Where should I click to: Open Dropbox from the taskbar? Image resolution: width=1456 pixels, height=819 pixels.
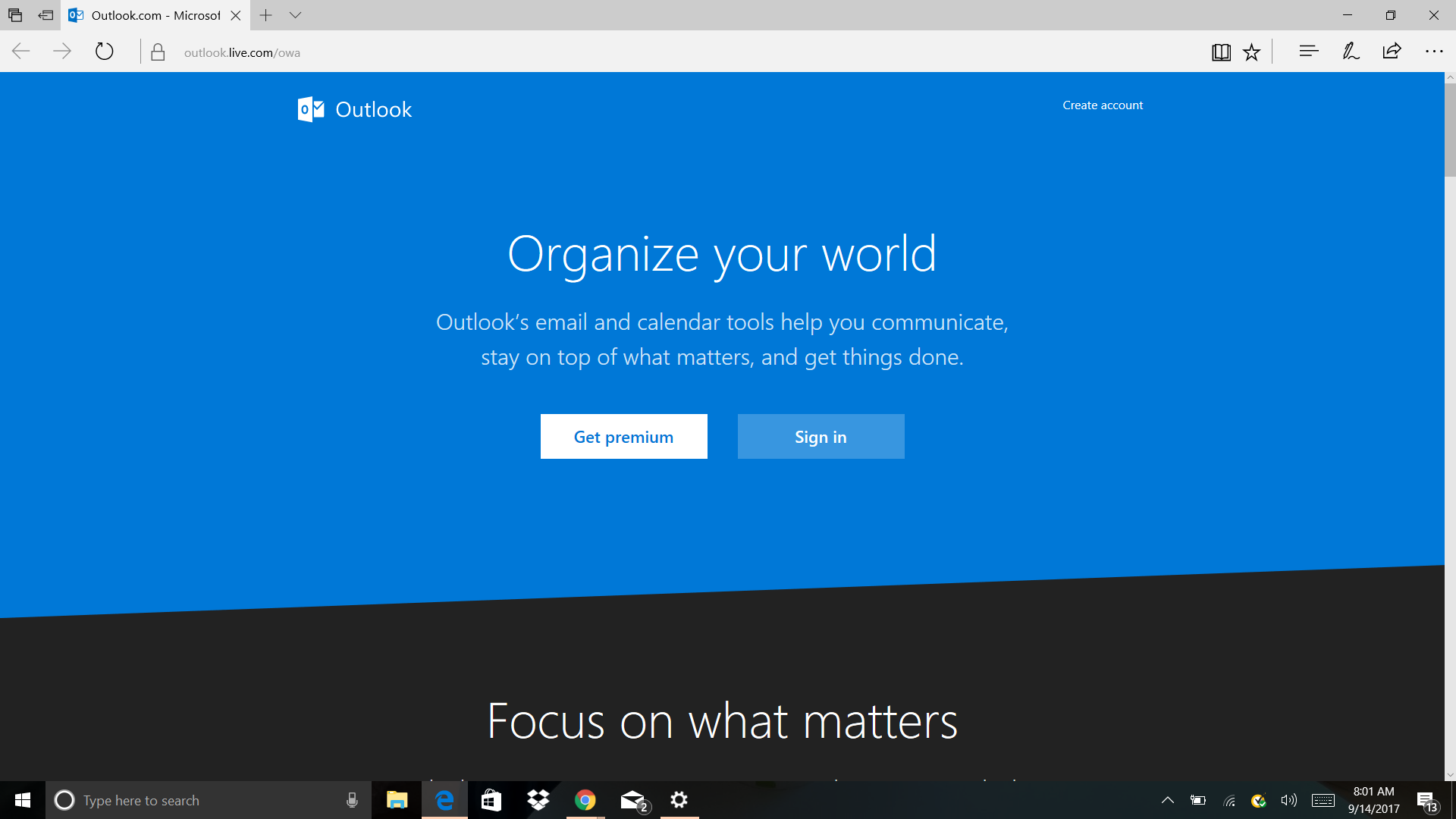point(538,800)
